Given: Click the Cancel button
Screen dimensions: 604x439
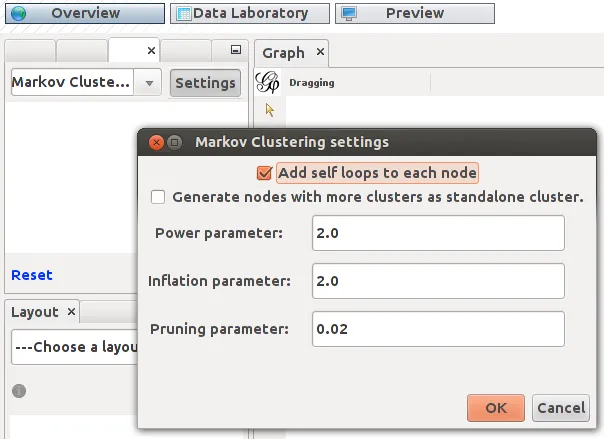Looking at the screenshot, I should (561, 408).
